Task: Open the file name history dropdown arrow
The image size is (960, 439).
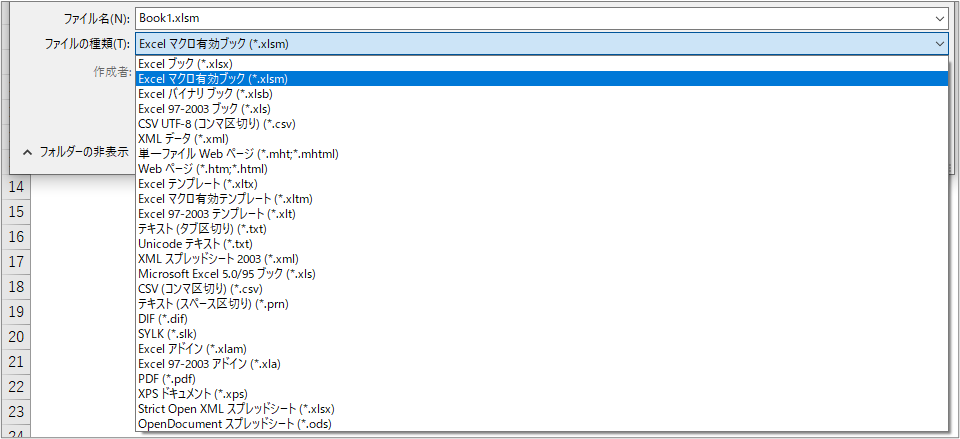Action: pyautogui.click(x=940, y=18)
